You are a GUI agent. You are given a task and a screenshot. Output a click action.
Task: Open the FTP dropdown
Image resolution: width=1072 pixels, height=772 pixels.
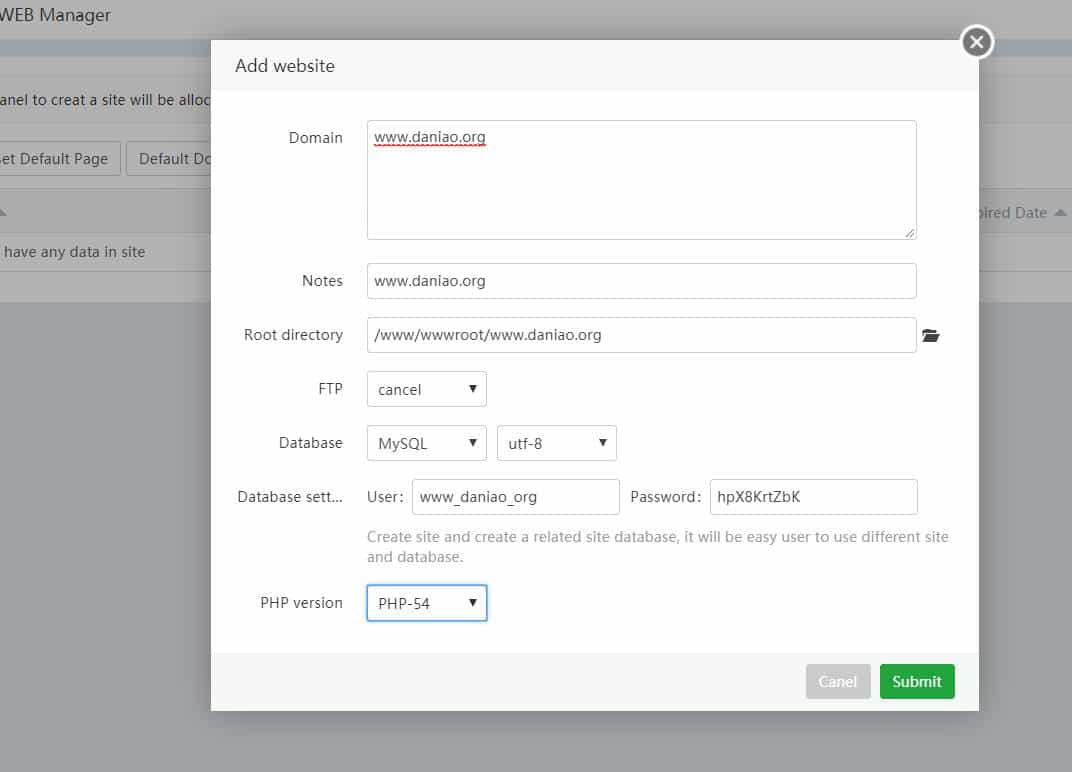click(x=427, y=389)
